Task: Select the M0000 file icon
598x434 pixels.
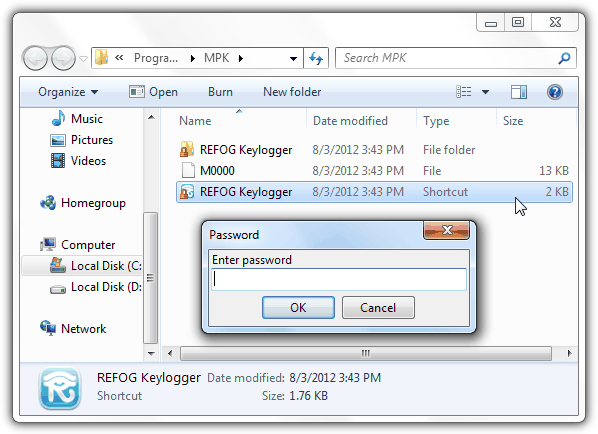Action: pos(188,170)
